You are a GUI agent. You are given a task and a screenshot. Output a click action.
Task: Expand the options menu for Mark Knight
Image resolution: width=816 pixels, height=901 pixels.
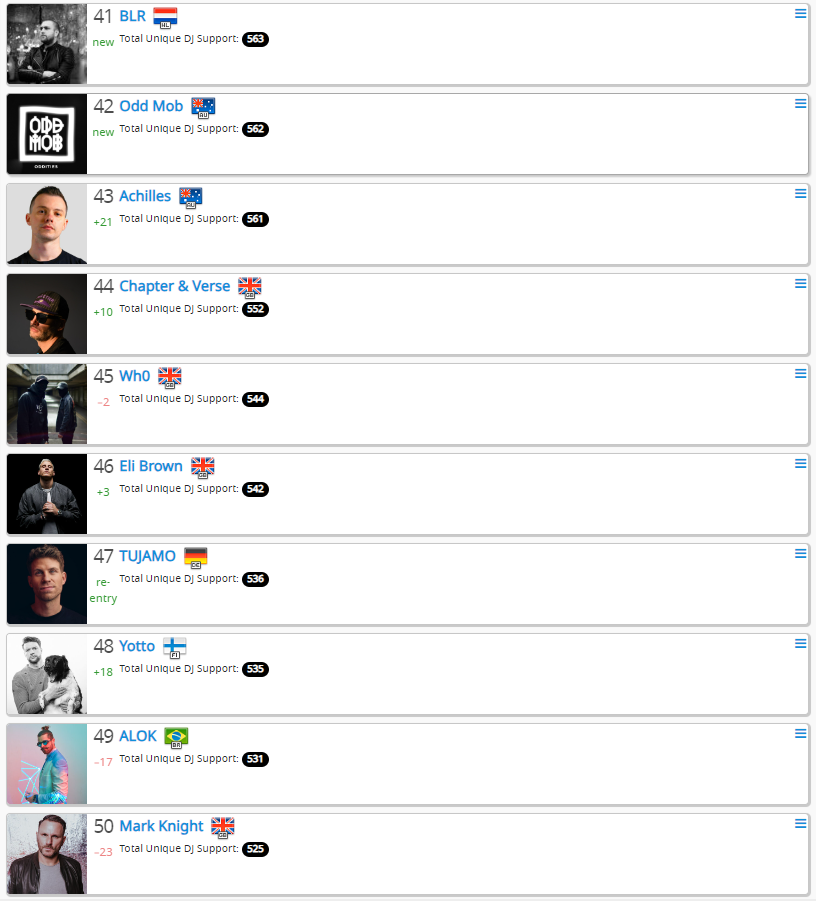coord(800,824)
